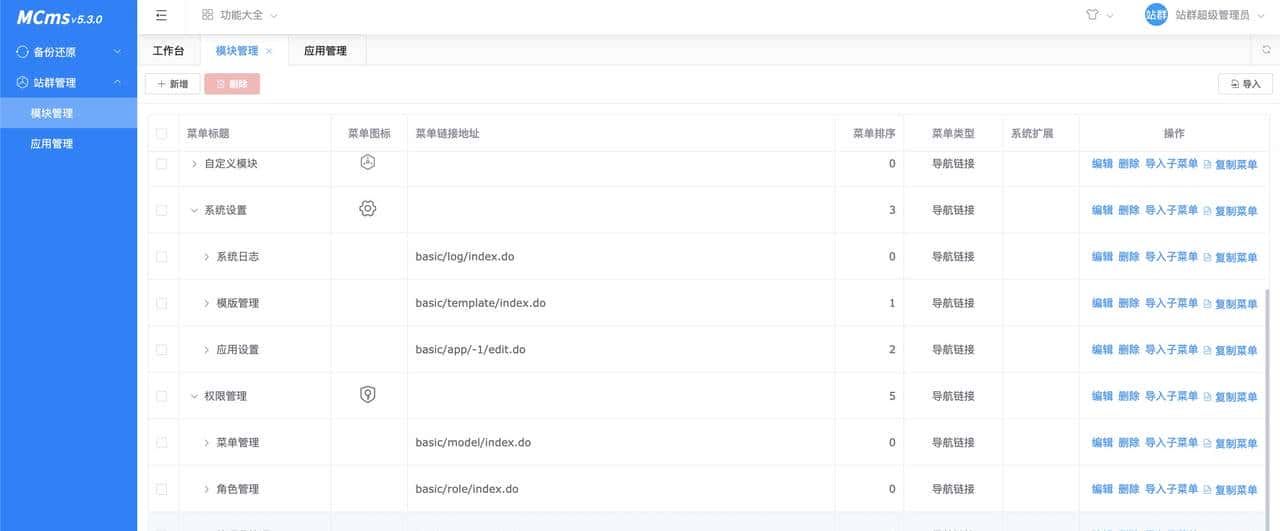This screenshot has width=1280, height=531.
Task: Copy menu in the 系统日志 row
Action: pos(1230,257)
